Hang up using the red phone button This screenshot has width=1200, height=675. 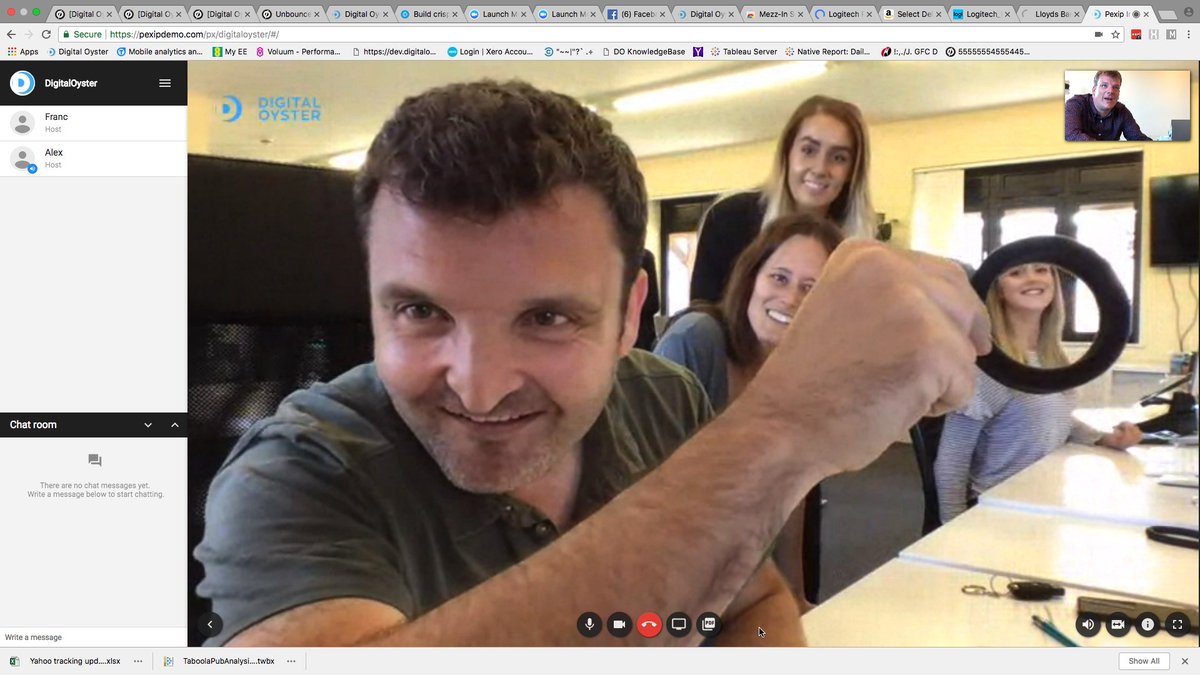(649, 624)
